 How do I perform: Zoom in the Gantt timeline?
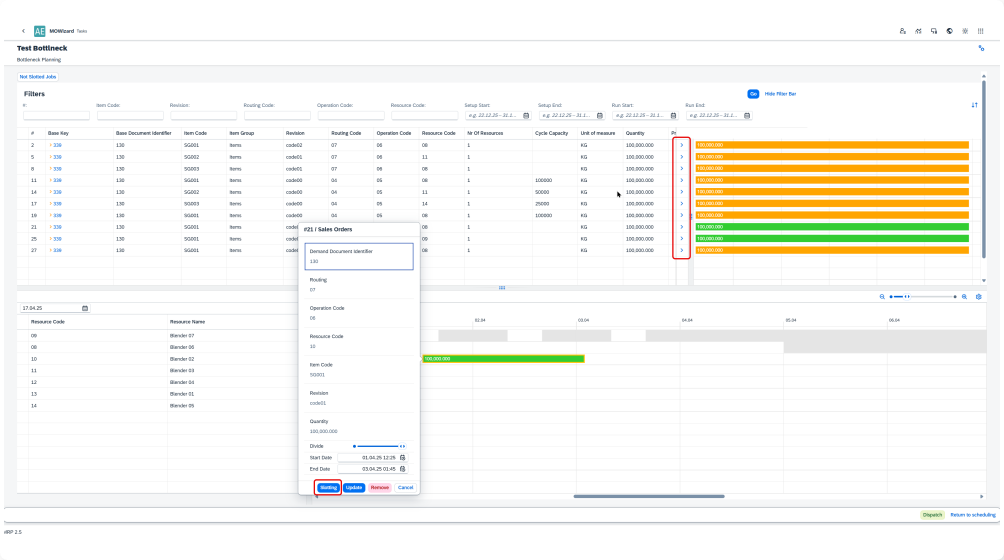[965, 297]
